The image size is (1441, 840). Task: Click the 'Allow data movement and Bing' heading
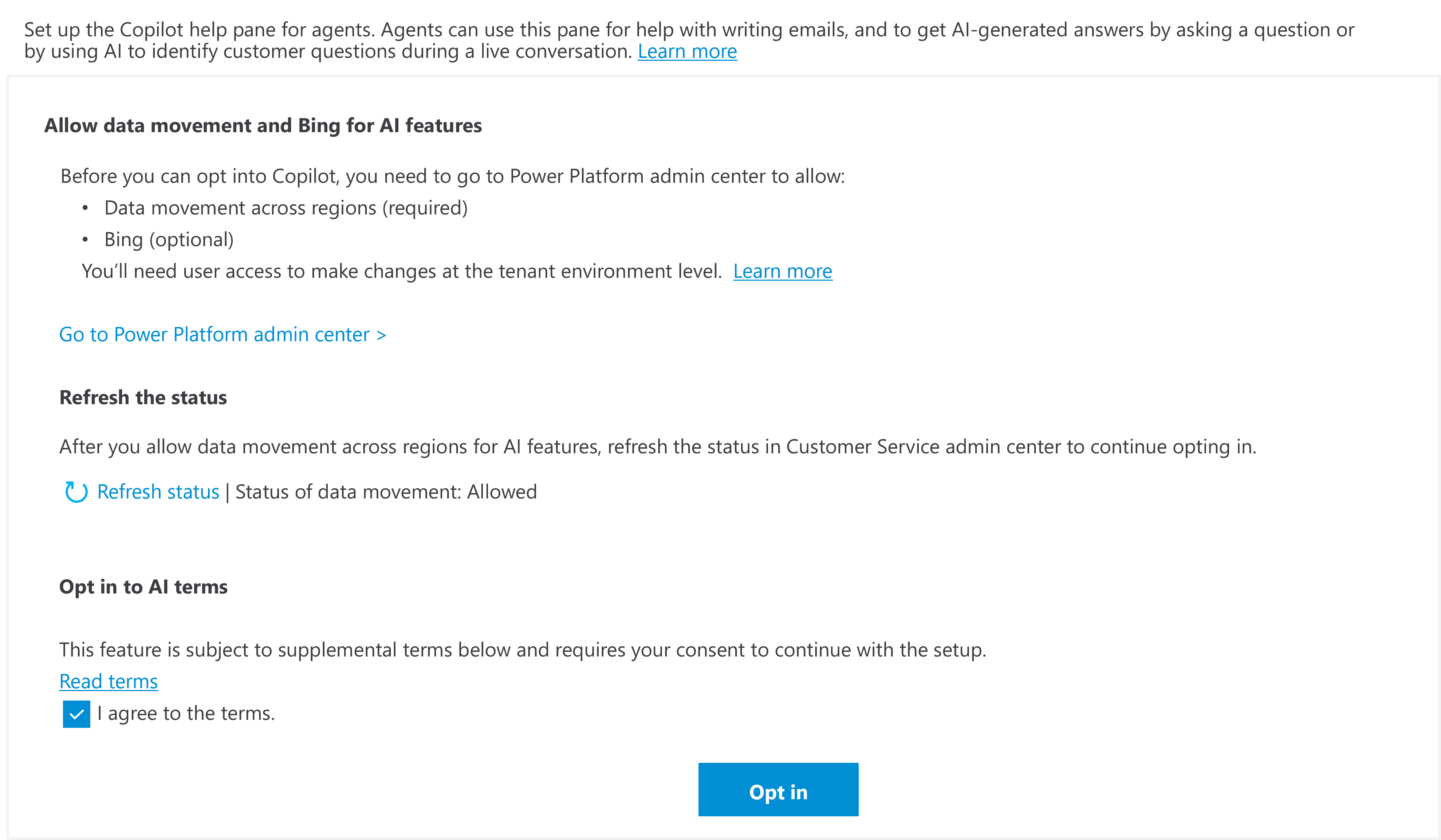pyautogui.click(x=263, y=125)
